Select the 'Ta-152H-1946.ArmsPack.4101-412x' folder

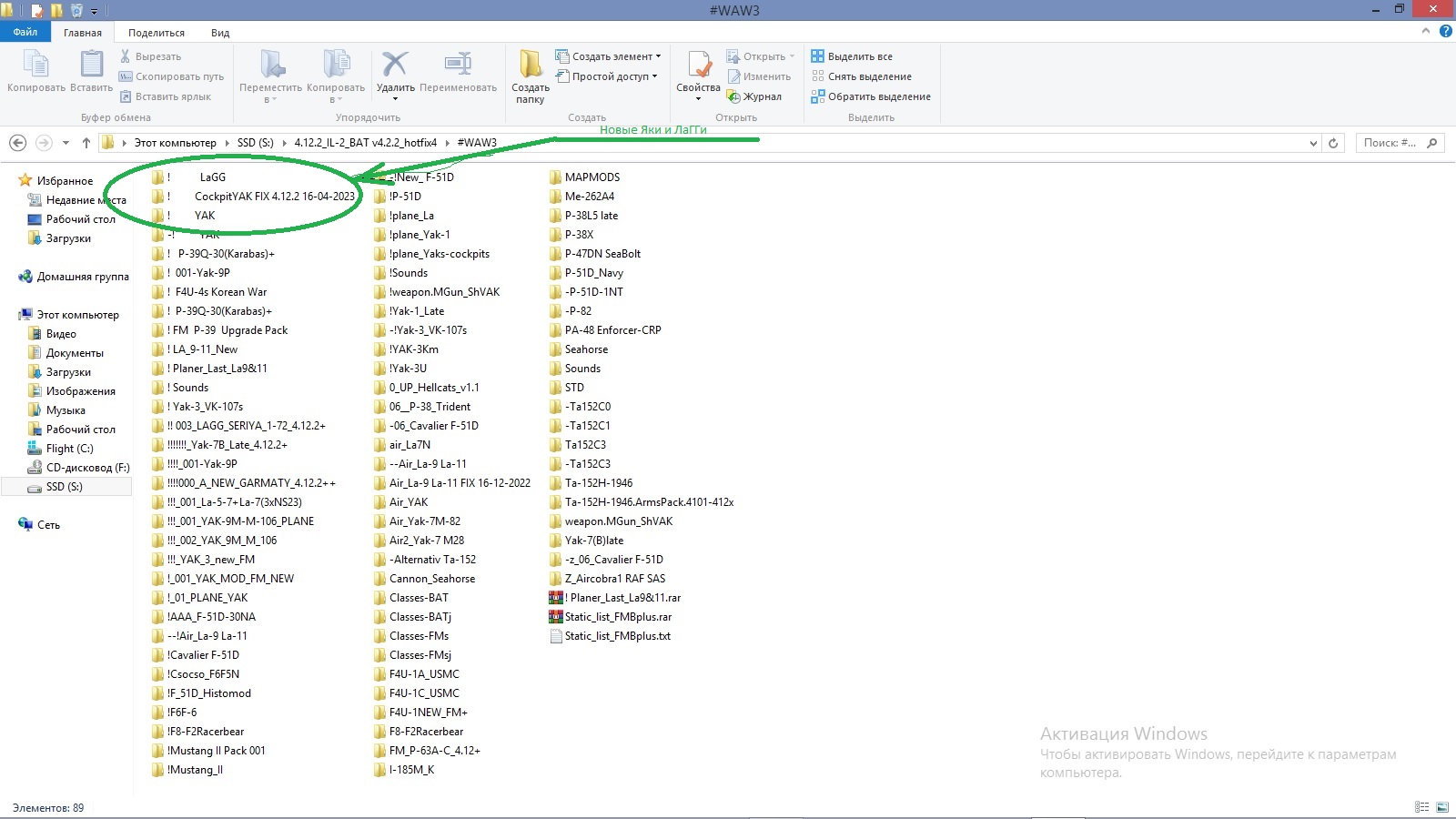tap(642, 502)
